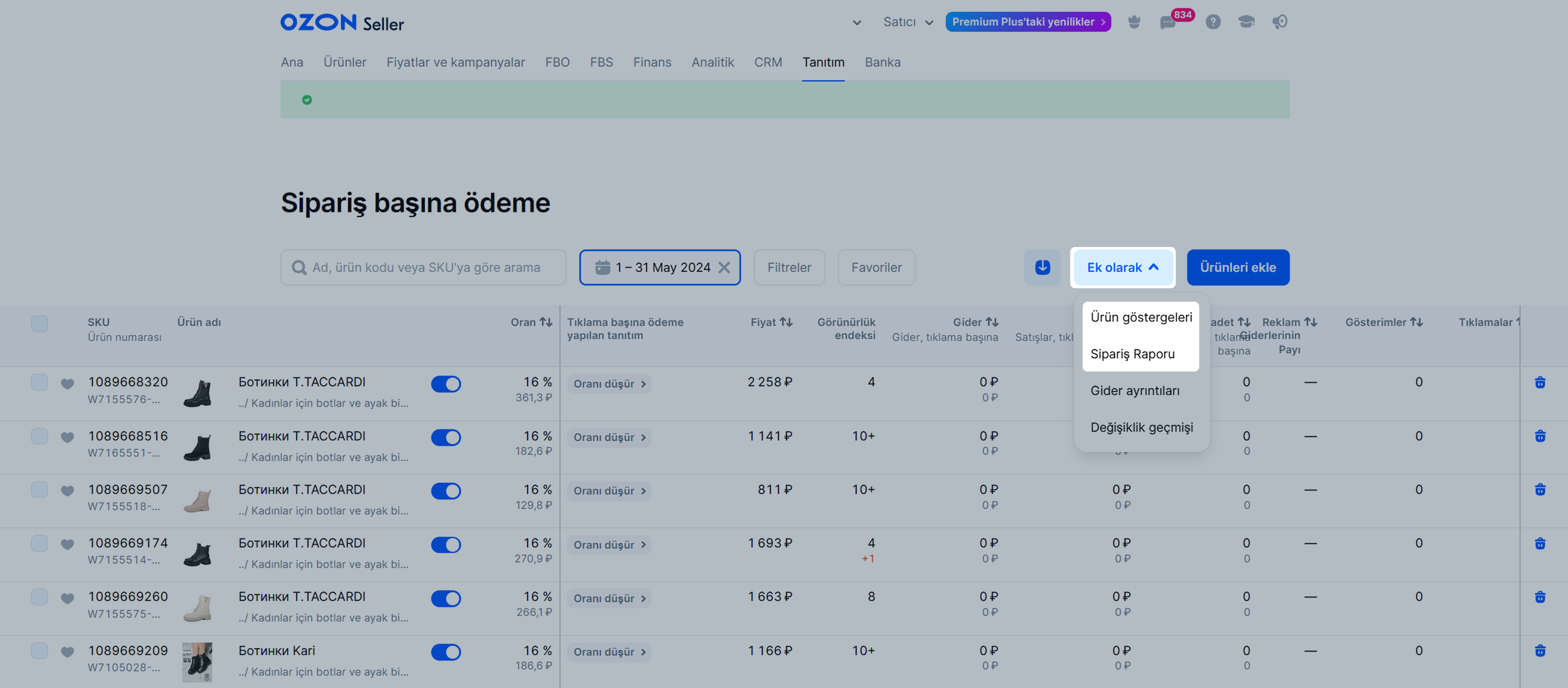Tick checkbox for SKU 1089669507
The height and width of the screenshot is (688, 1568).
40,490
